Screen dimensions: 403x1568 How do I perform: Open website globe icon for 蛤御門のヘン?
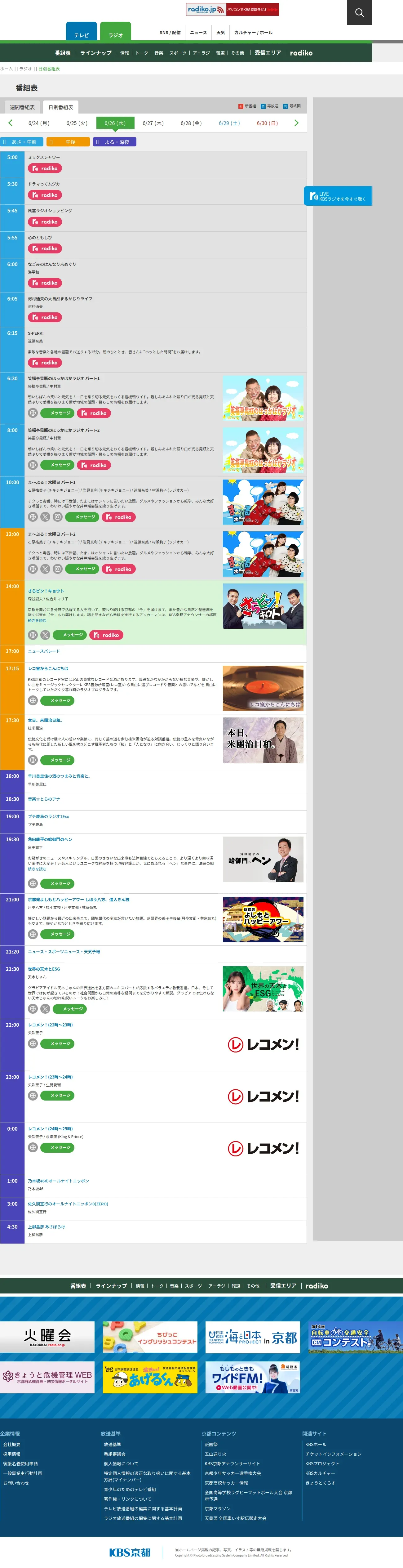pos(33,884)
